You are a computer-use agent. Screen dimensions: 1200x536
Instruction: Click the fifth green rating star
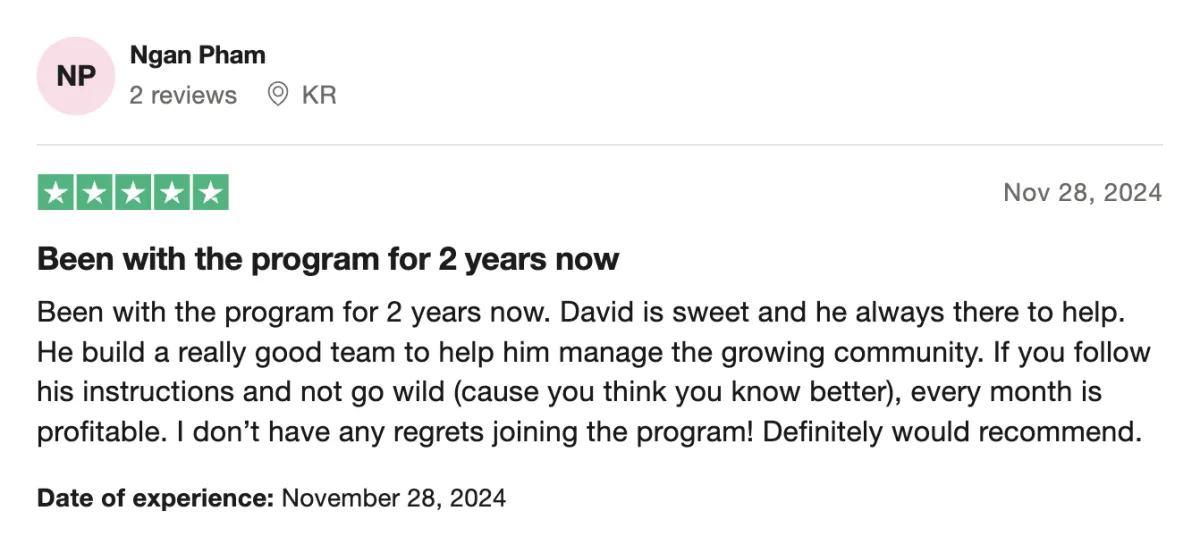(209, 192)
